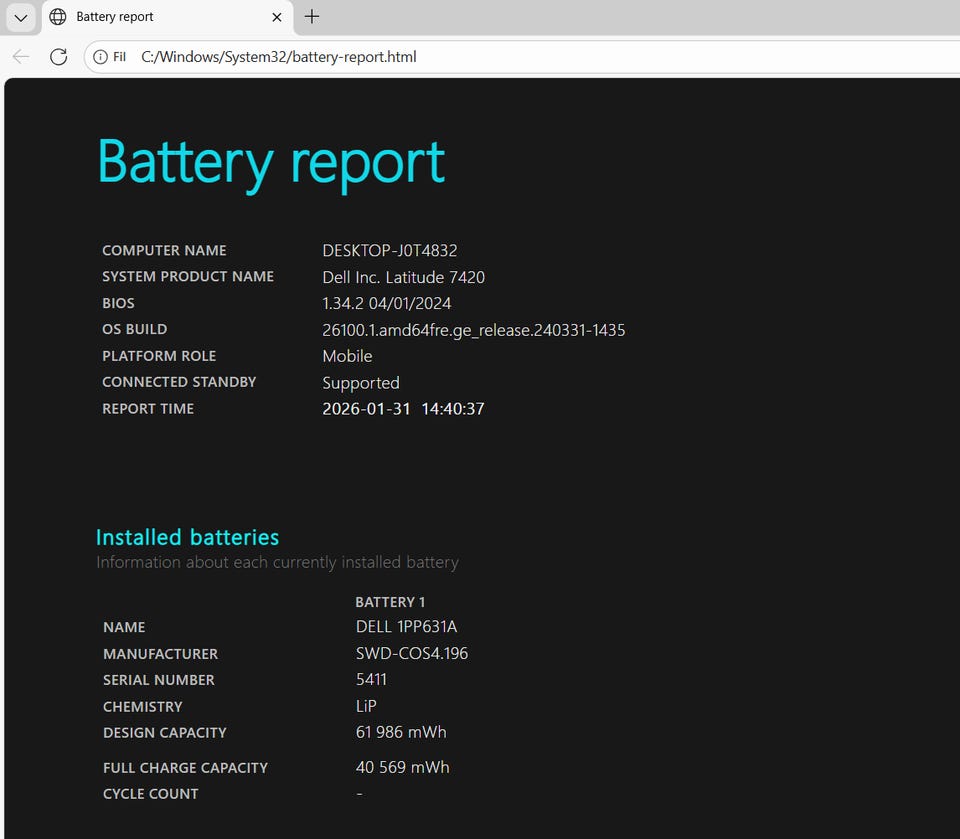Image resolution: width=960 pixels, height=839 pixels.
Task: Click battery name DELL 1PP631A
Action: (406, 627)
